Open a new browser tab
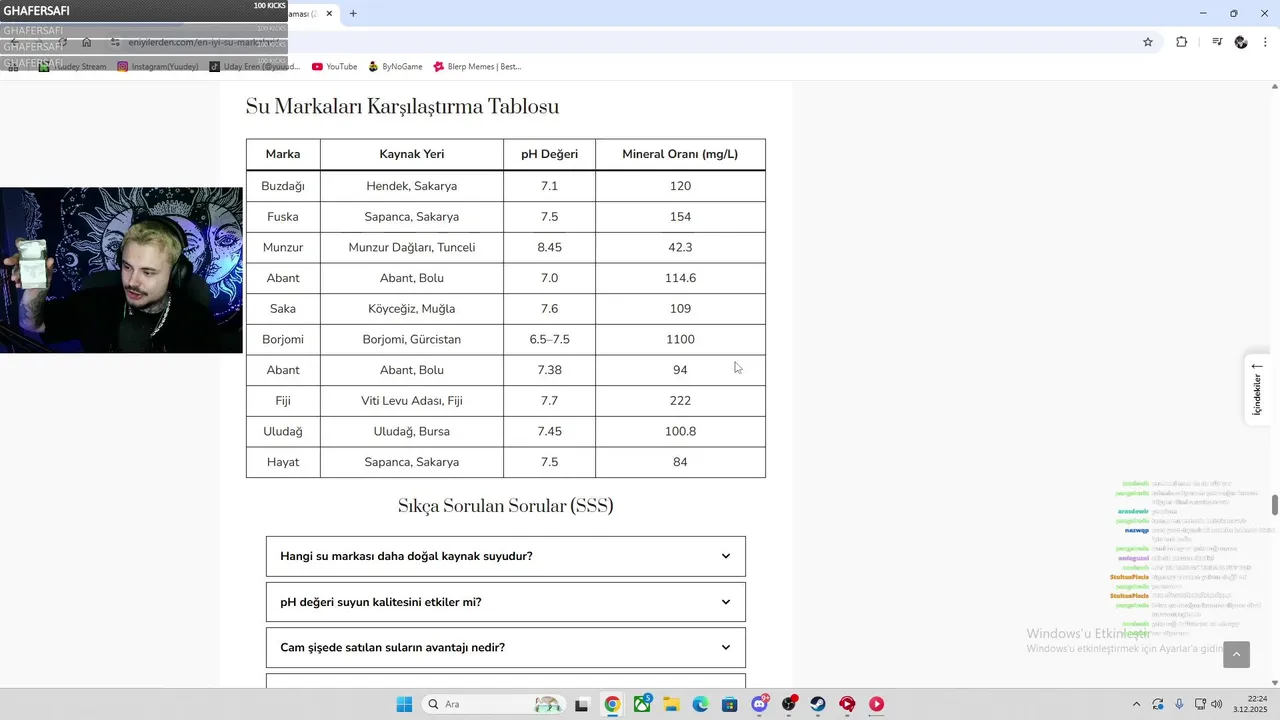 coord(353,14)
